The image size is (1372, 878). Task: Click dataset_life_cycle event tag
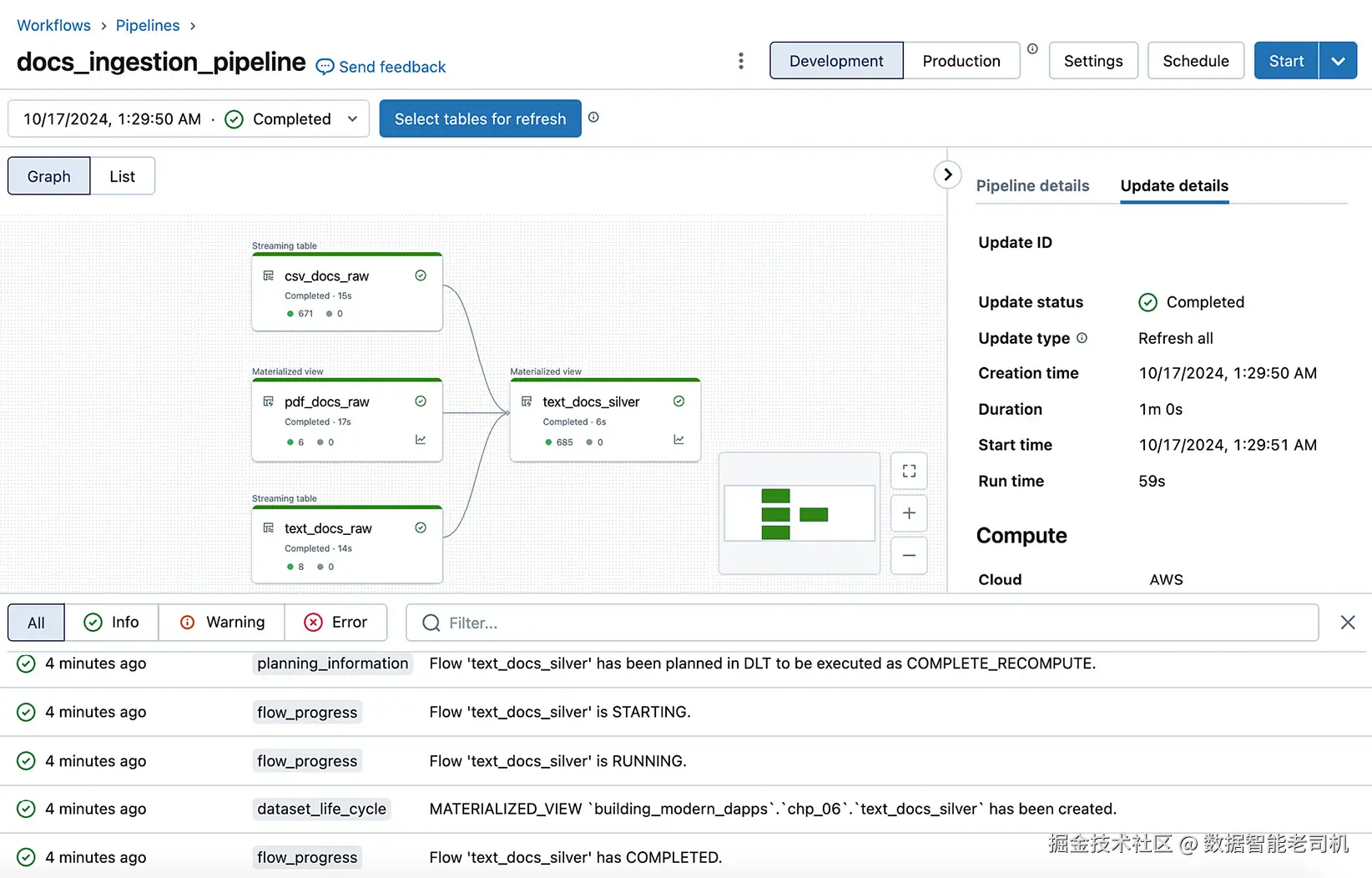pyautogui.click(x=321, y=809)
